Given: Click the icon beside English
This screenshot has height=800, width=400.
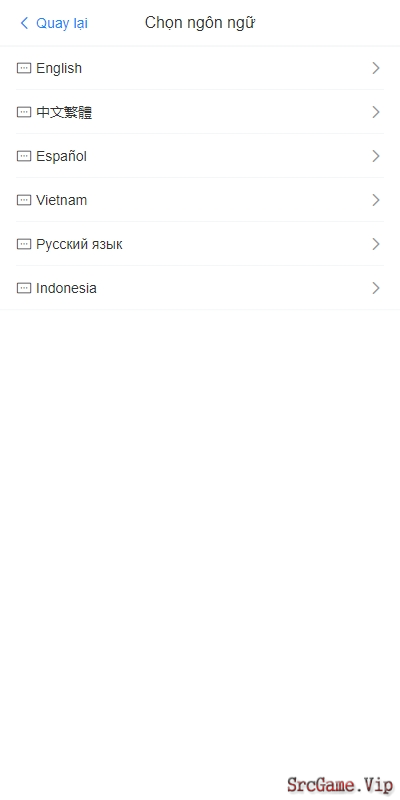Looking at the screenshot, I should point(24,68).
